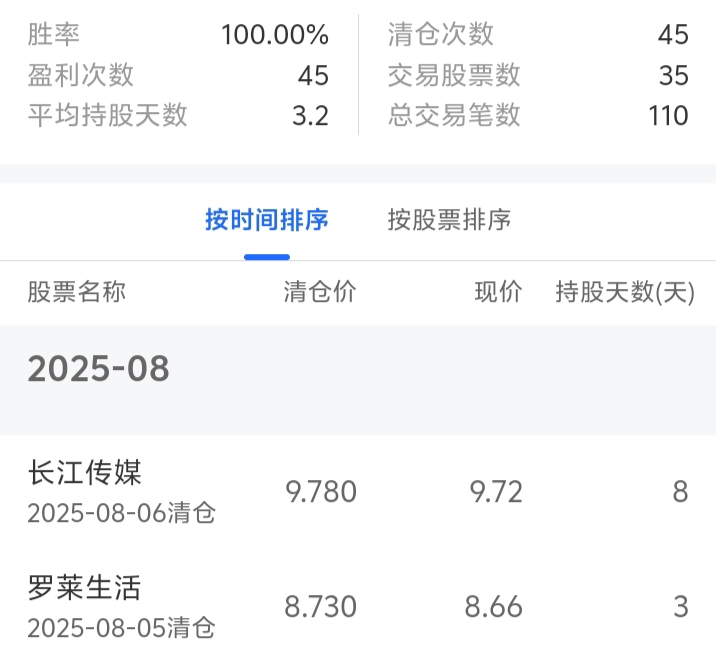Switch to 按股票排序 tab
Image resolution: width=716 pixels, height=656 pixels.
pyautogui.click(x=449, y=220)
